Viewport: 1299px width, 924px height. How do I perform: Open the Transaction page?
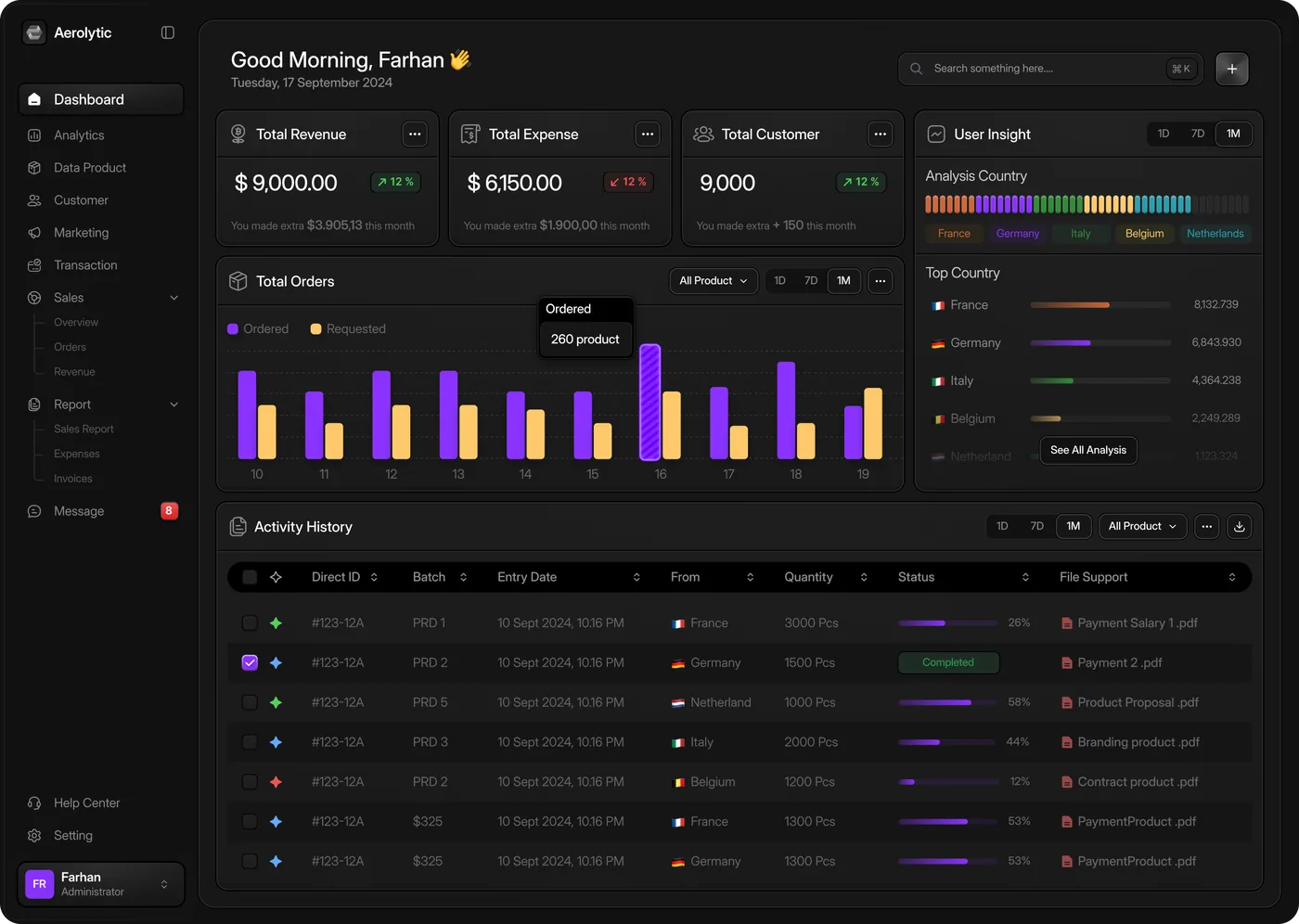tap(85, 265)
